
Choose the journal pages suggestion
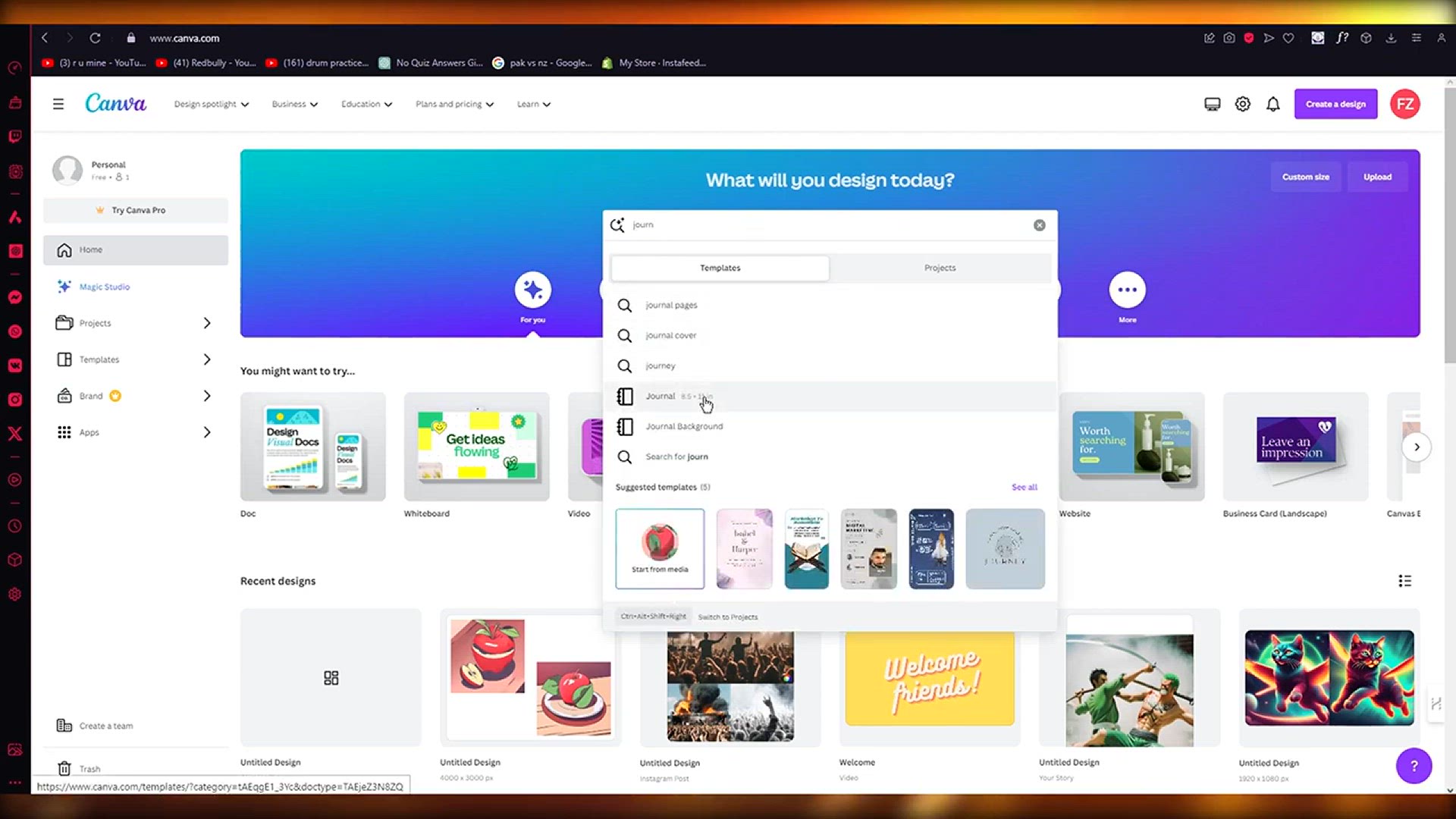point(830,305)
